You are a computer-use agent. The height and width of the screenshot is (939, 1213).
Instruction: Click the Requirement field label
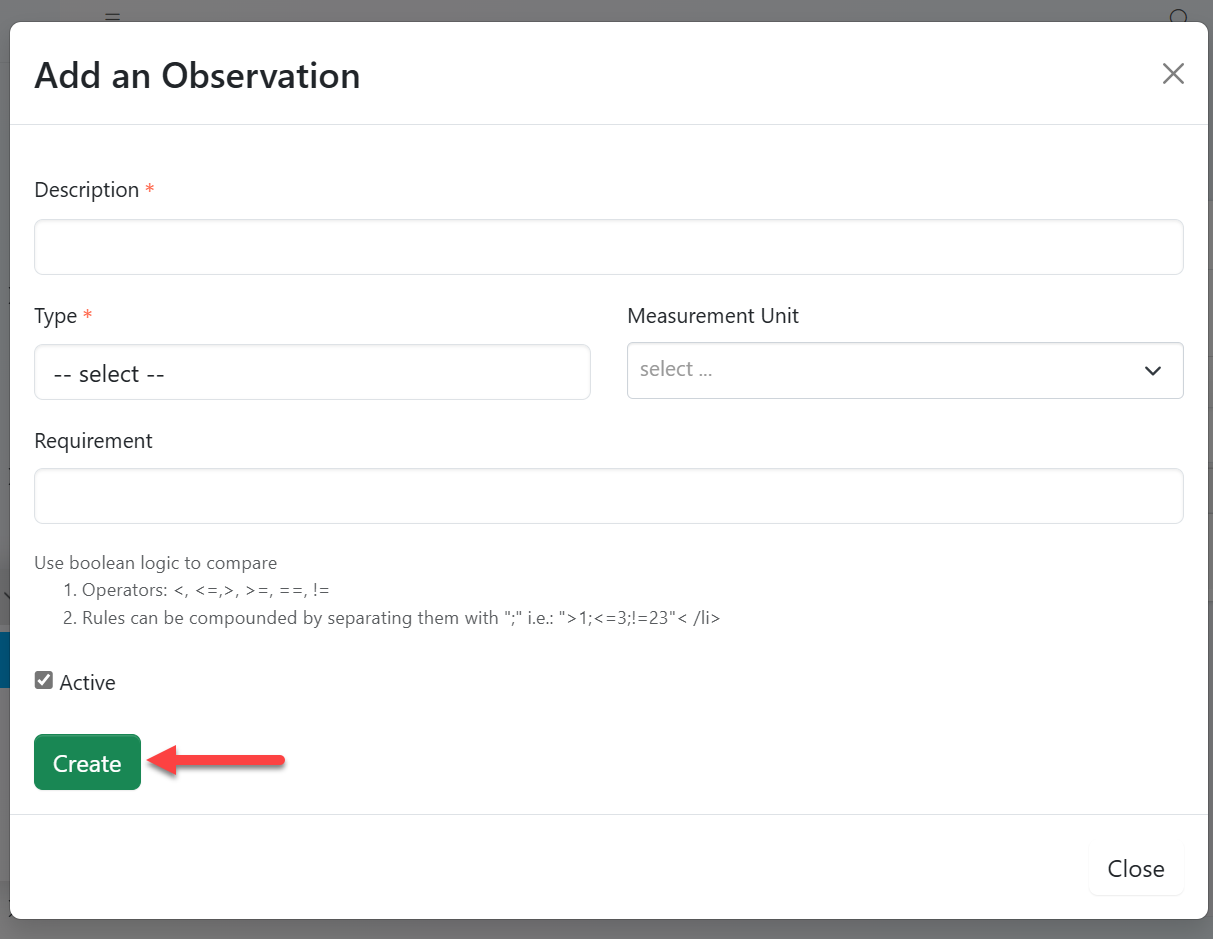click(93, 441)
